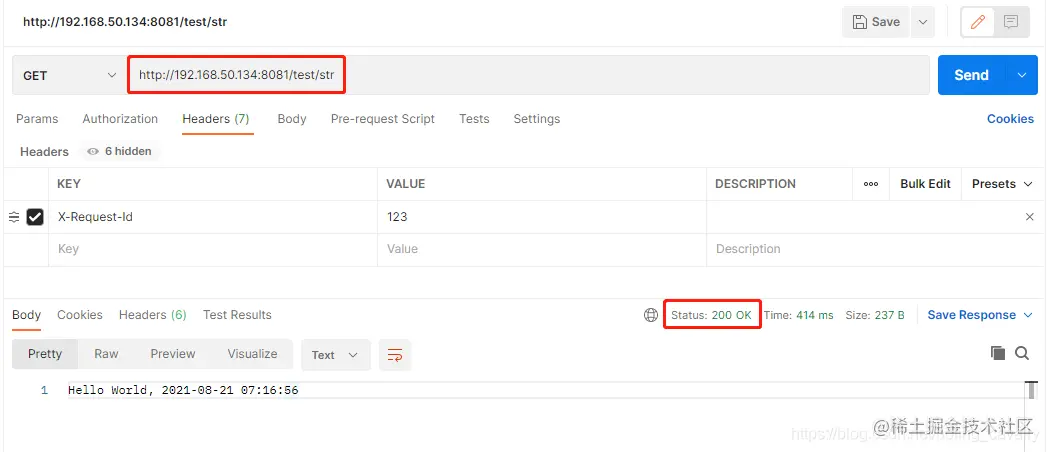
Task: Click the Status: 200 OK text
Action: click(x=711, y=315)
